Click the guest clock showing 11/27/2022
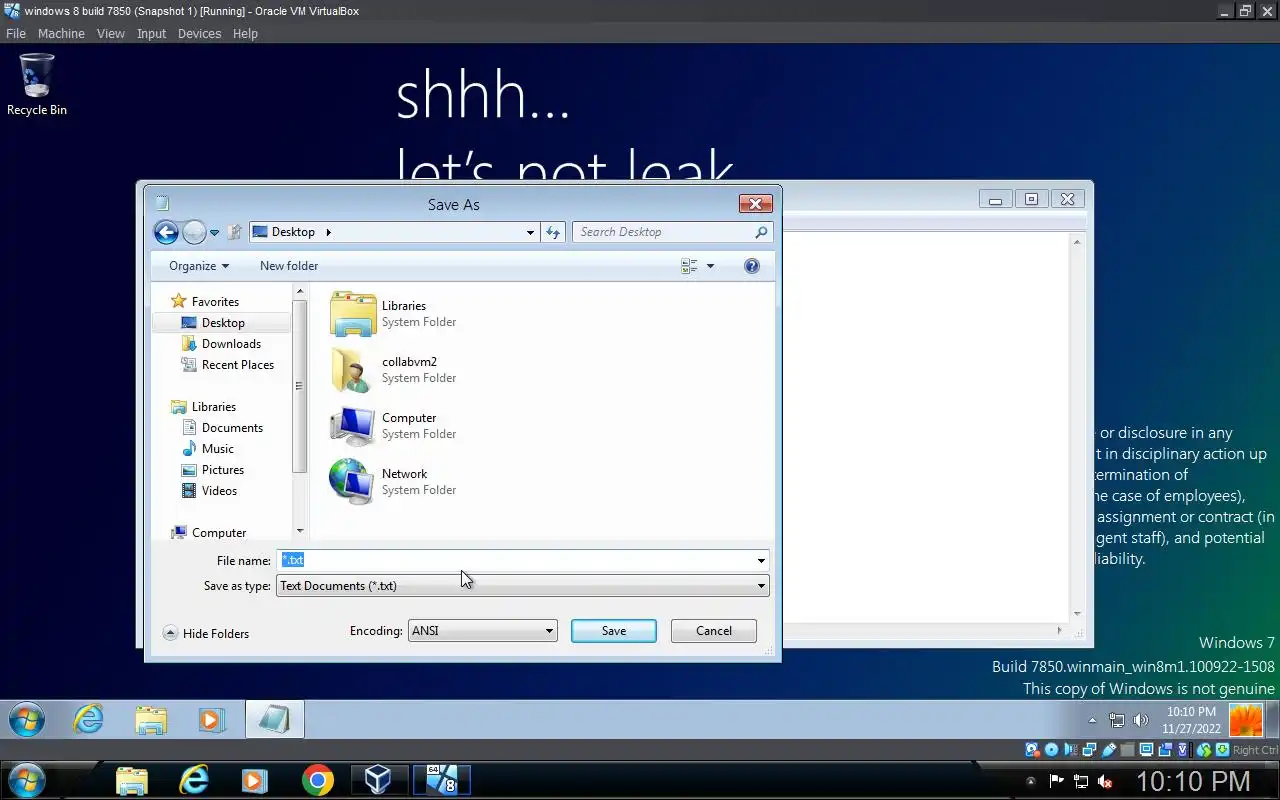Screen dimensions: 1280x800 tap(1190, 720)
